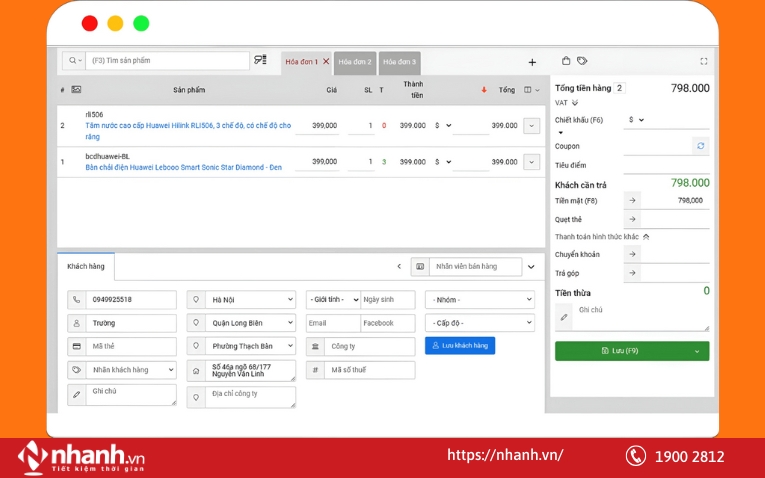Click the Nhân viên bán hàng field

pos(476,267)
